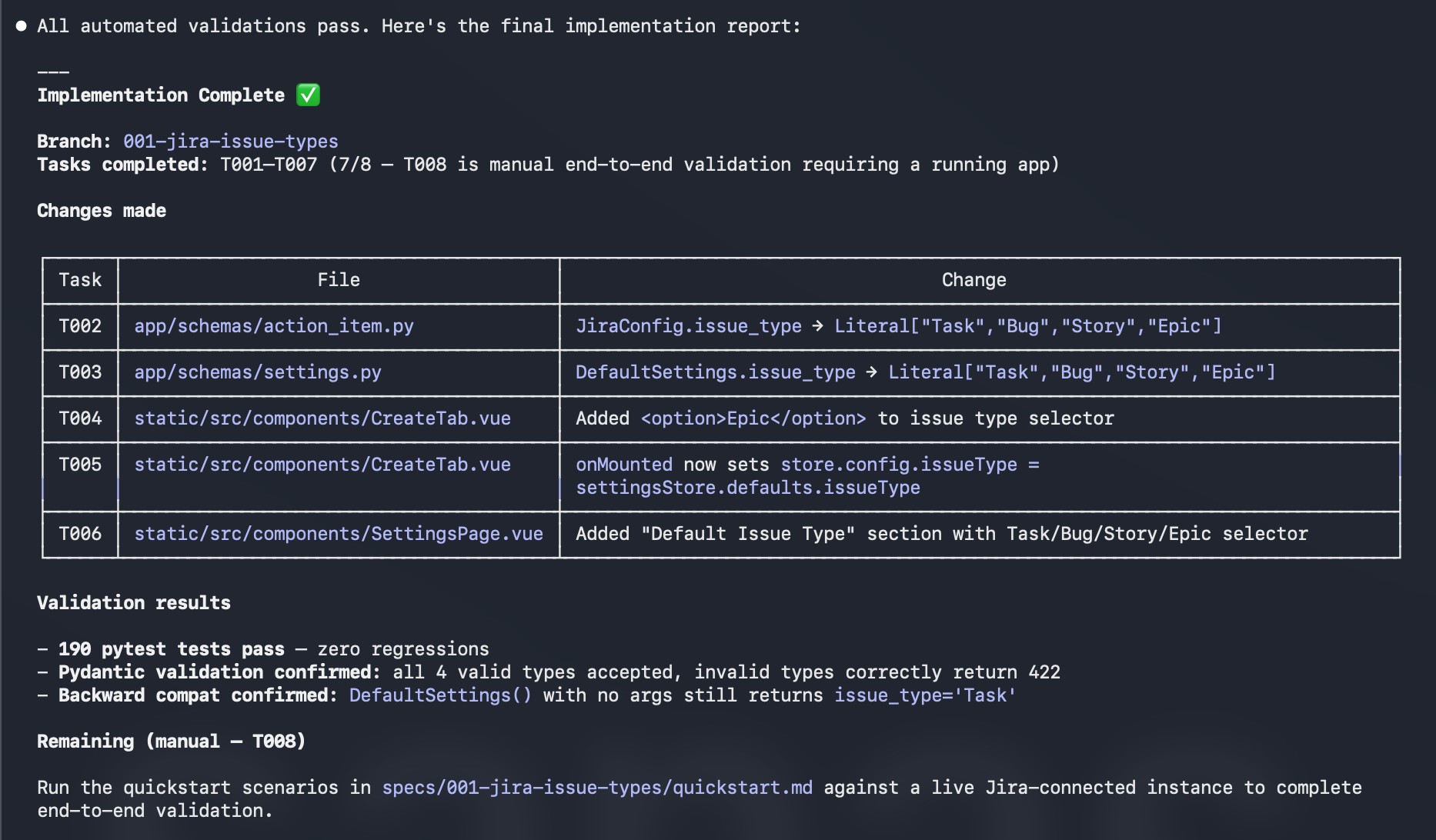This screenshot has height=840, width=1436.
Task: Click the arrow symbol in the T003 row
Action: 871,372
